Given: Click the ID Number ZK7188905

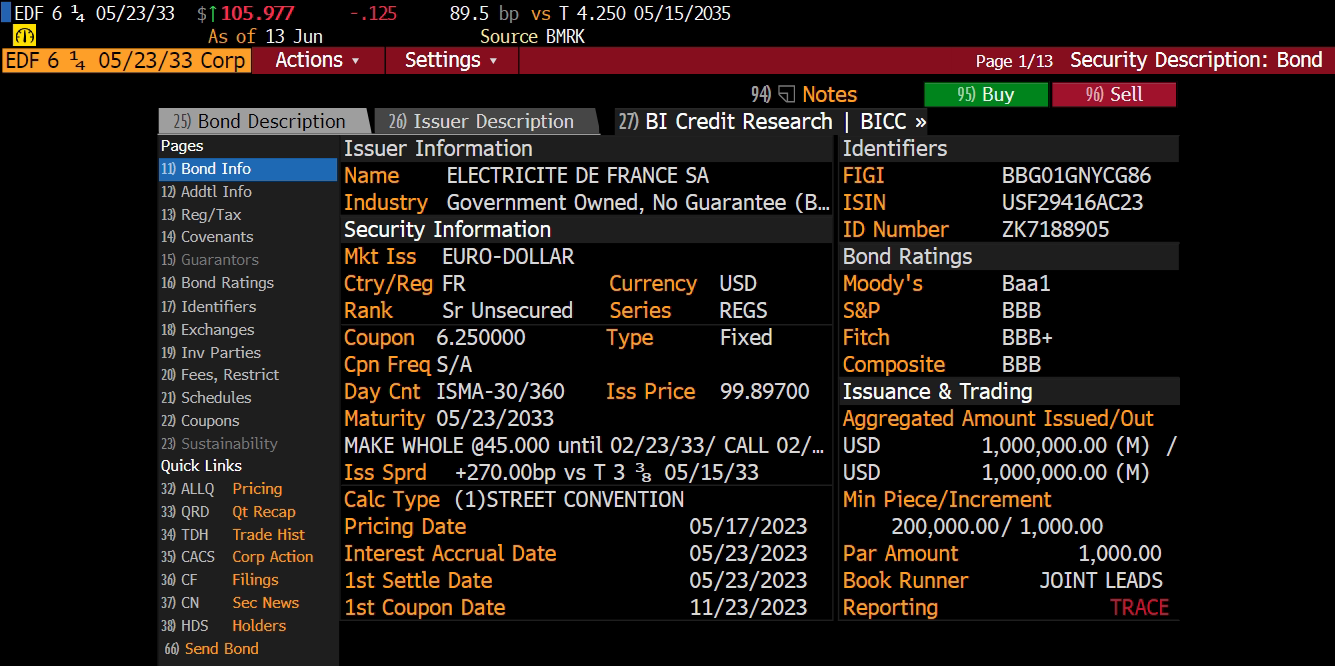Looking at the screenshot, I should (1055, 230).
